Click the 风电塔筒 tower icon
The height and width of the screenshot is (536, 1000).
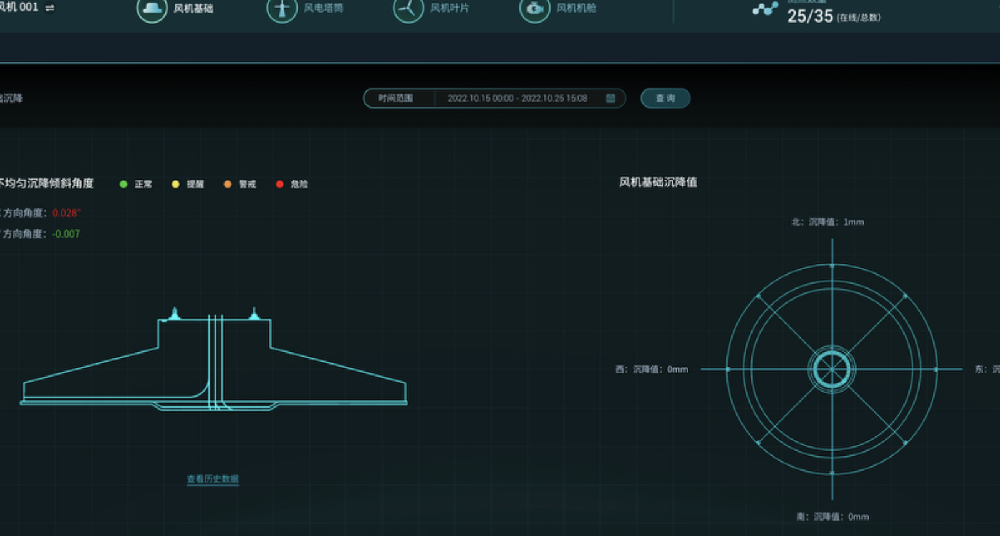pyautogui.click(x=282, y=9)
